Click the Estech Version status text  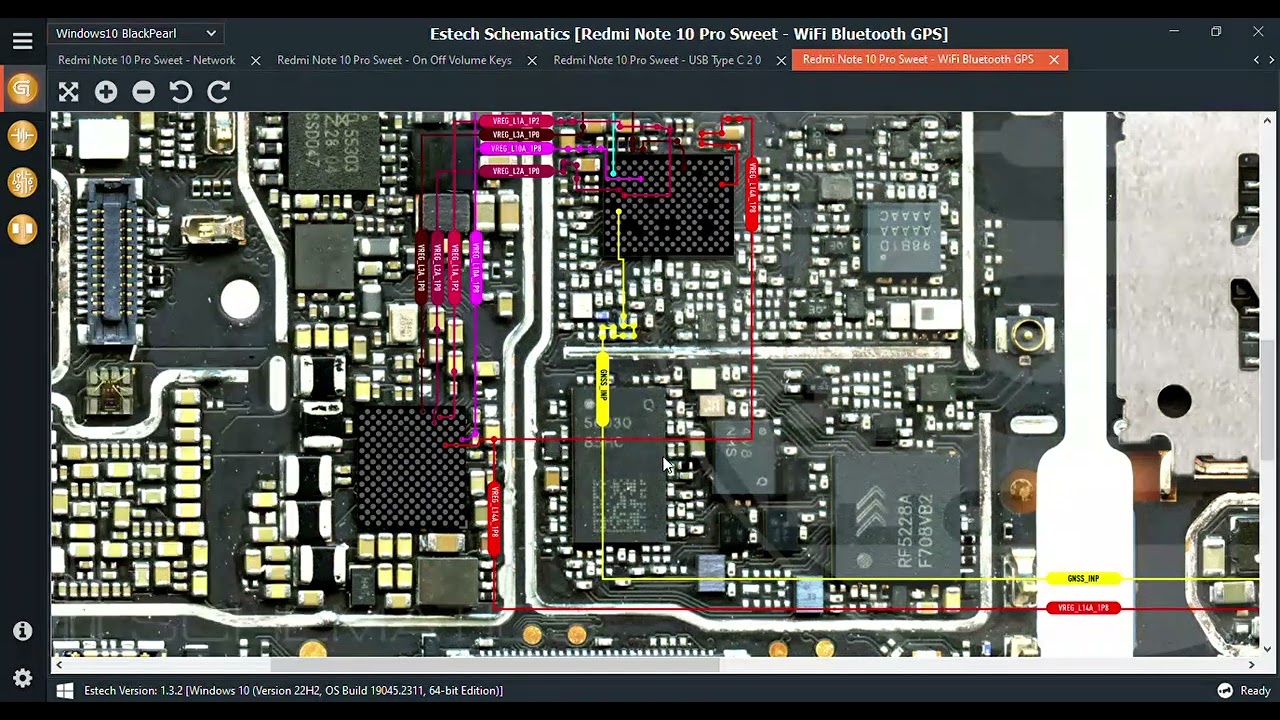click(x=293, y=691)
